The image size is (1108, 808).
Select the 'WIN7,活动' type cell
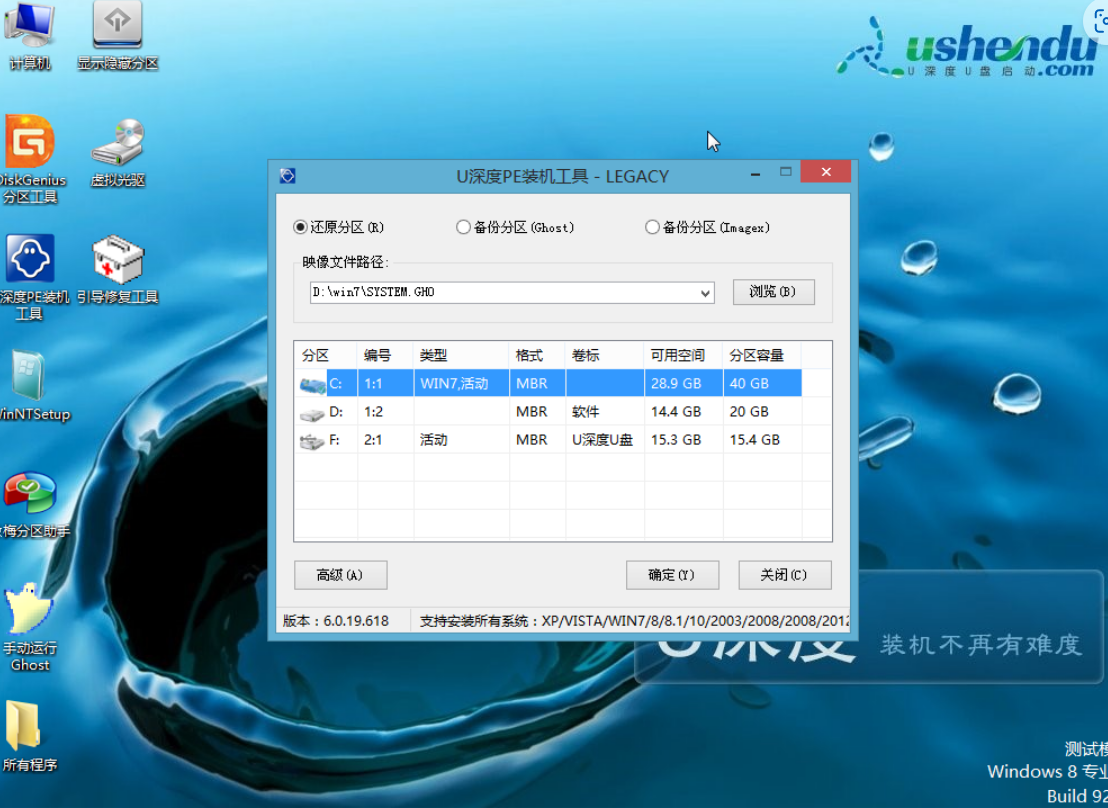(x=461, y=383)
